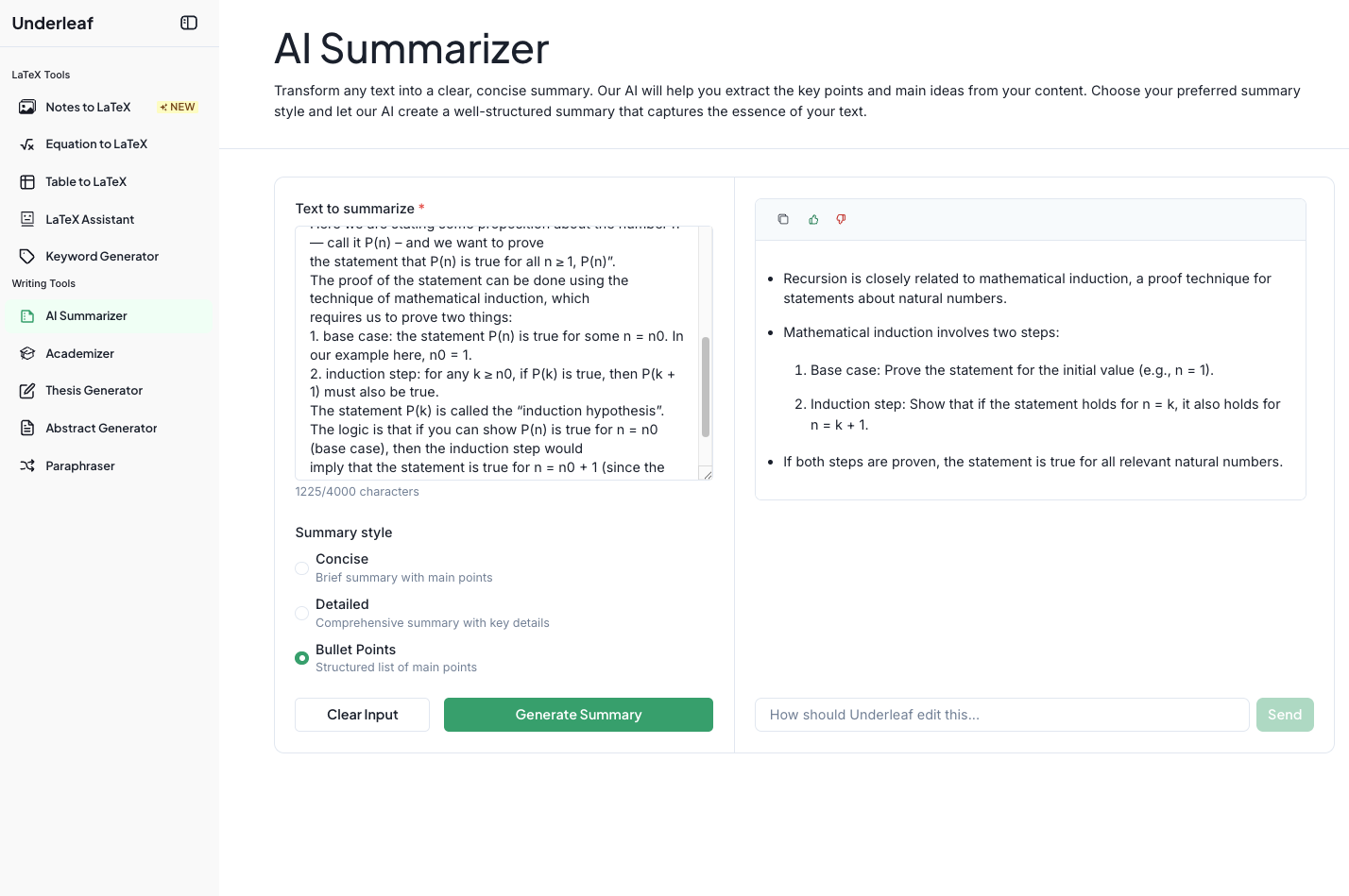Select the Concise summary style
1349x896 pixels.
pos(301,567)
